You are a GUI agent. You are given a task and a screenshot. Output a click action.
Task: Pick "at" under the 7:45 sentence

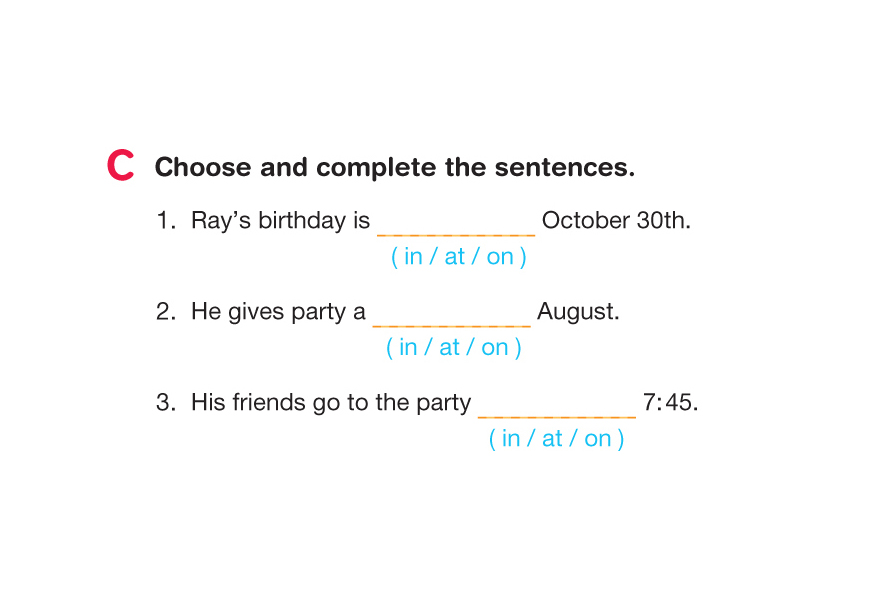(553, 439)
